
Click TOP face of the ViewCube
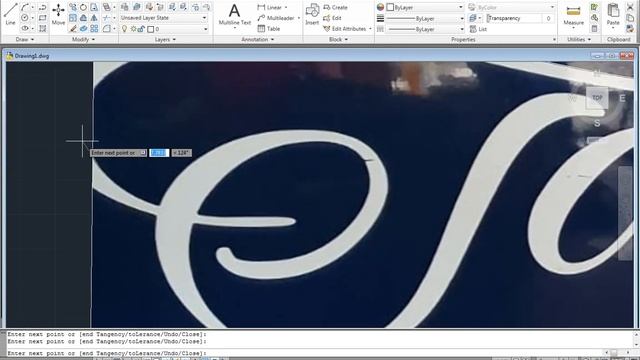pyautogui.click(x=597, y=98)
